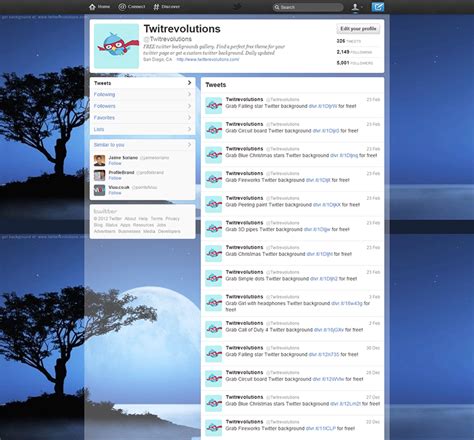Select the Favorites tab in sidebar
The height and width of the screenshot is (440, 474).
click(142, 118)
